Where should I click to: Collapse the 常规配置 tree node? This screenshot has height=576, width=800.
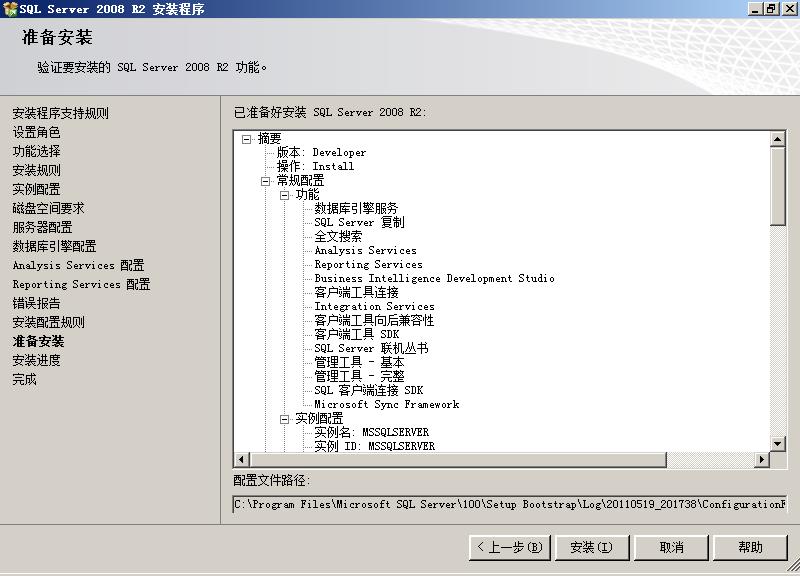tap(265, 181)
